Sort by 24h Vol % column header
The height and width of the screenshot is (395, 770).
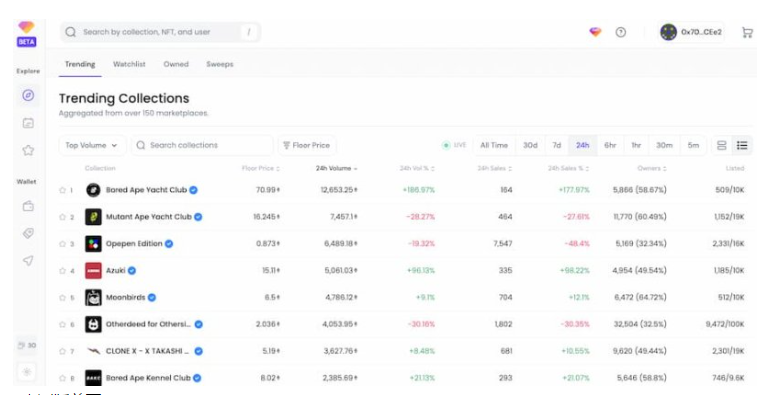[417, 169]
